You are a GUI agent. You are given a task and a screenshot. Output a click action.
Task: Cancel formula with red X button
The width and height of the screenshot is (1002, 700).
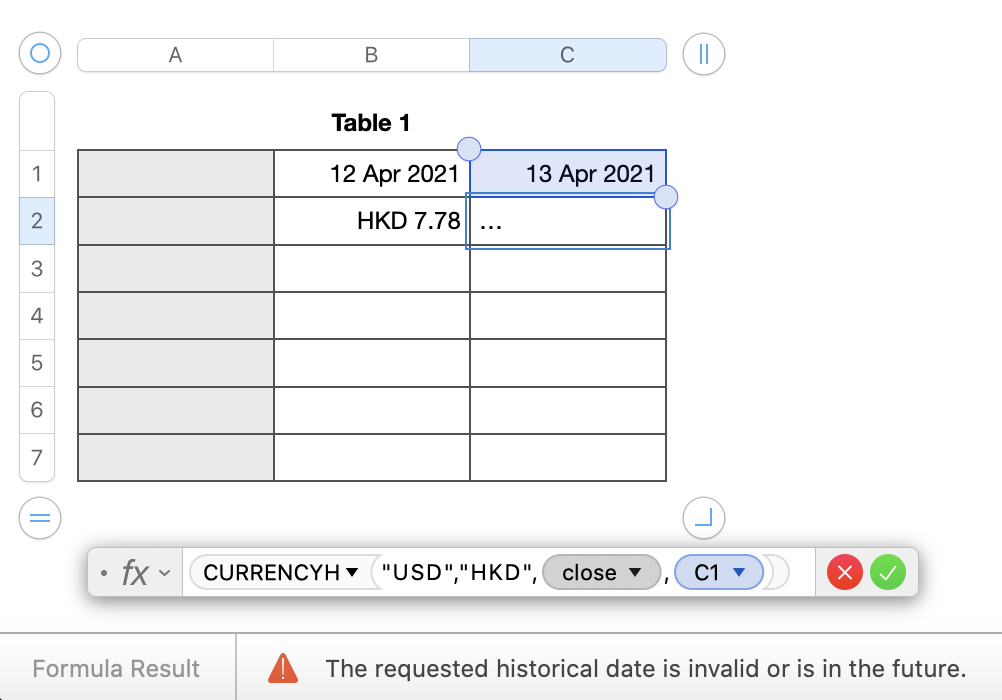pos(845,573)
